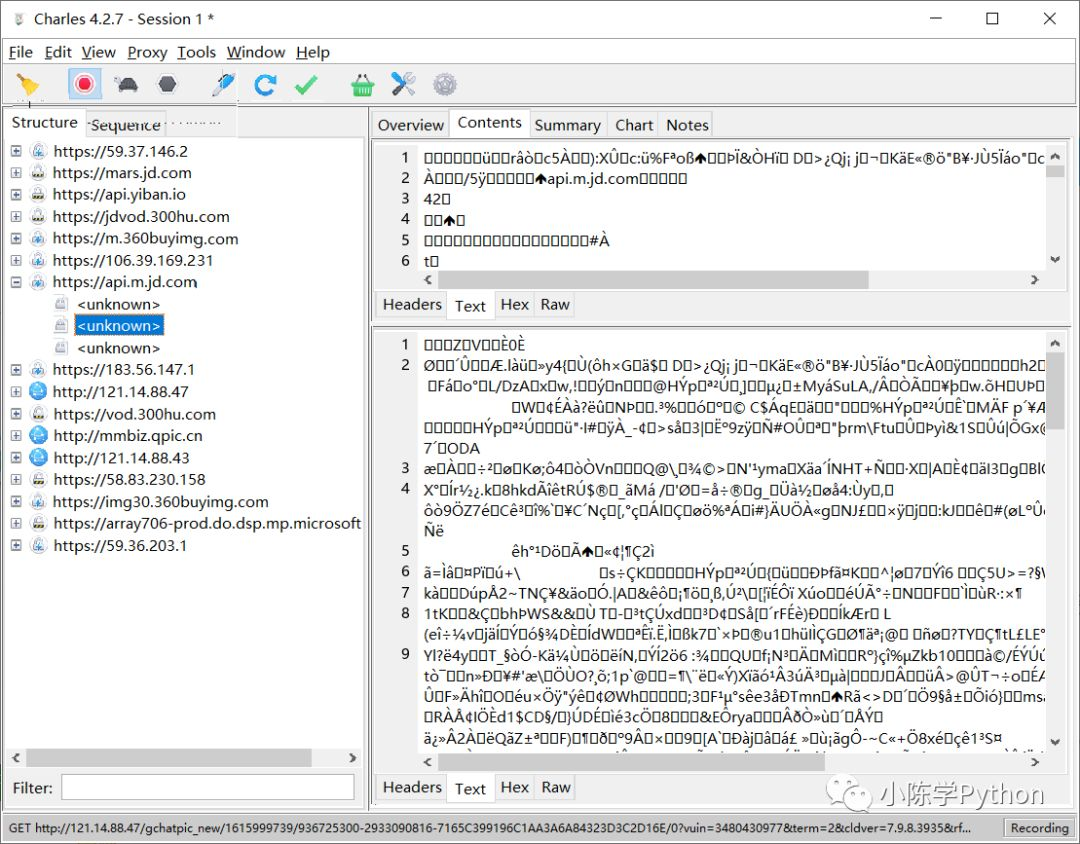Click the green shopping basket icon
Screen dimensions: 1080x844
pos(362,85)
